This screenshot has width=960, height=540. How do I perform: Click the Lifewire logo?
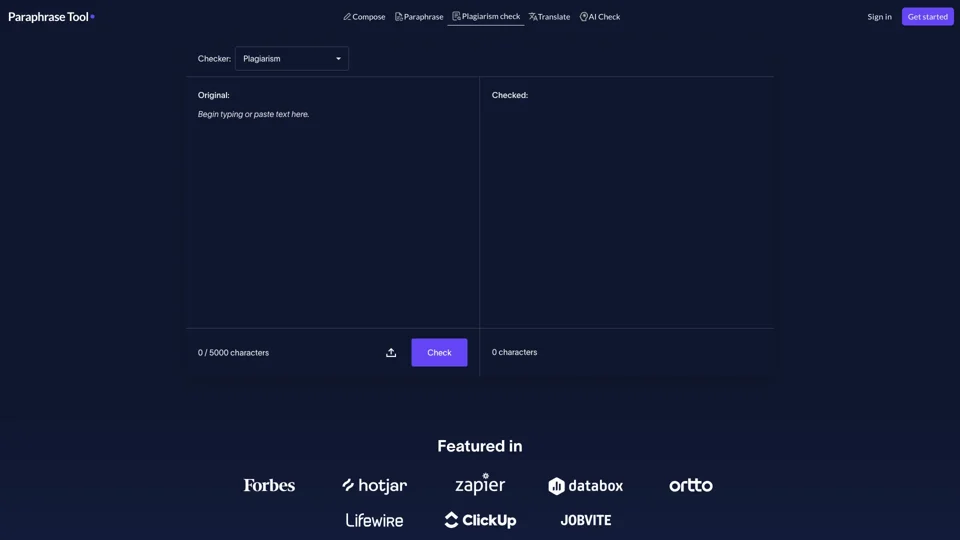pos(374,520)
